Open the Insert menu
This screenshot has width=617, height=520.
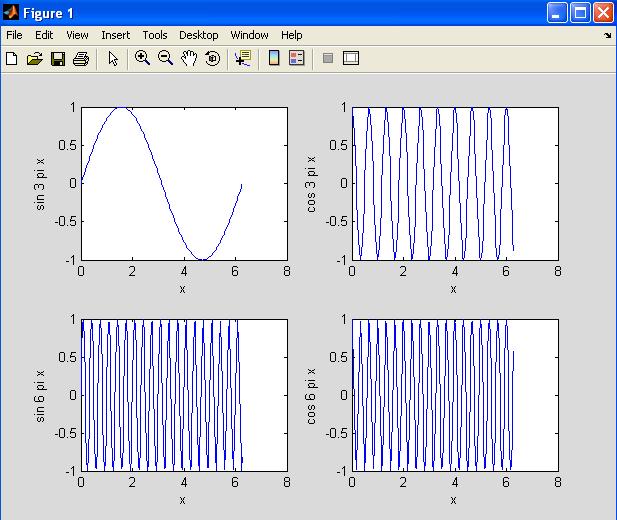click(x=115, y=35)
